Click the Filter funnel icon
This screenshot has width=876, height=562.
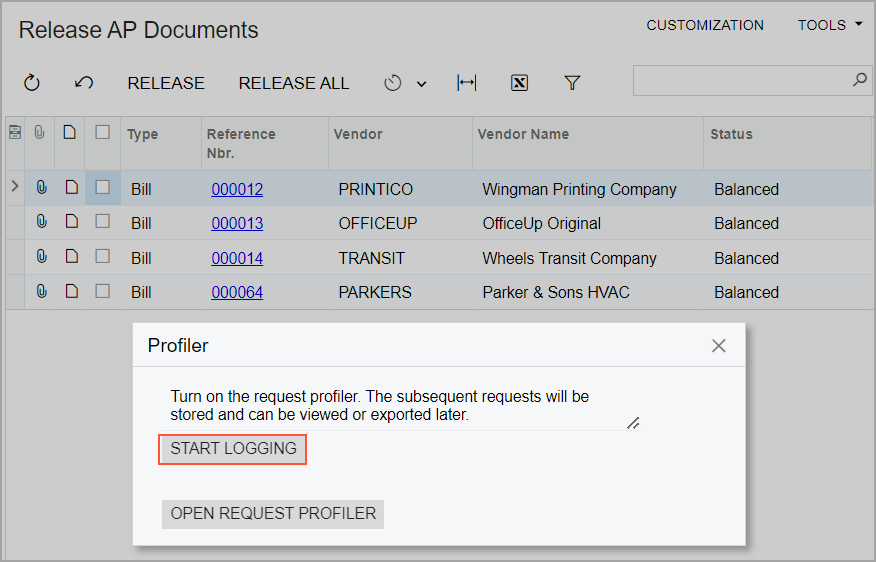(572, 83)
